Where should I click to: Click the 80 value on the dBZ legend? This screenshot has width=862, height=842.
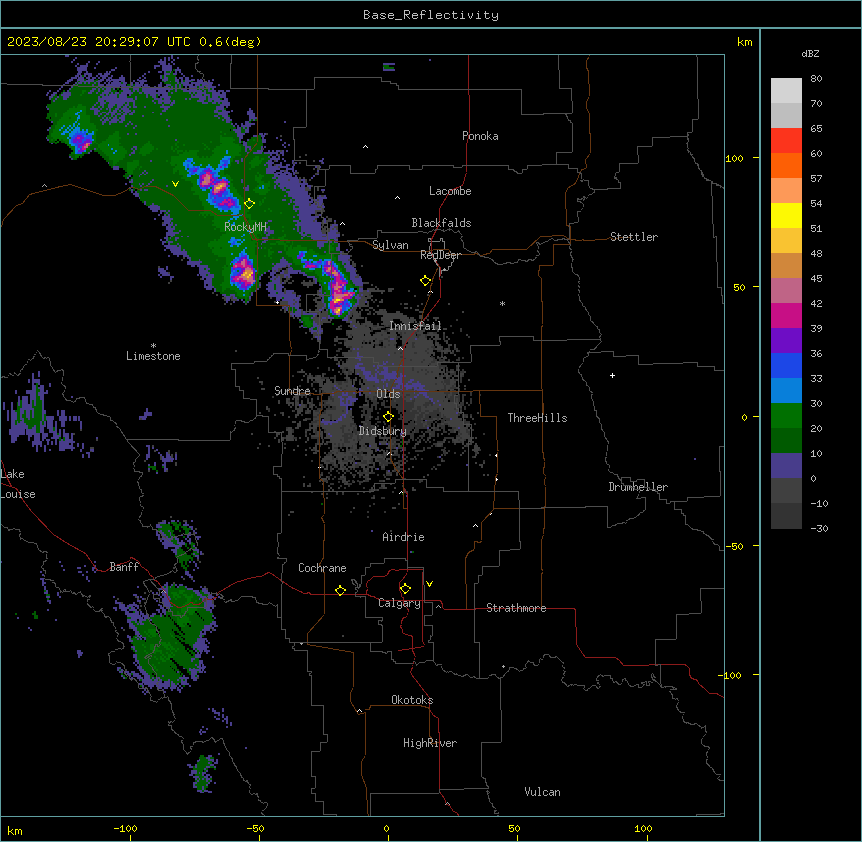pos(816,79)
